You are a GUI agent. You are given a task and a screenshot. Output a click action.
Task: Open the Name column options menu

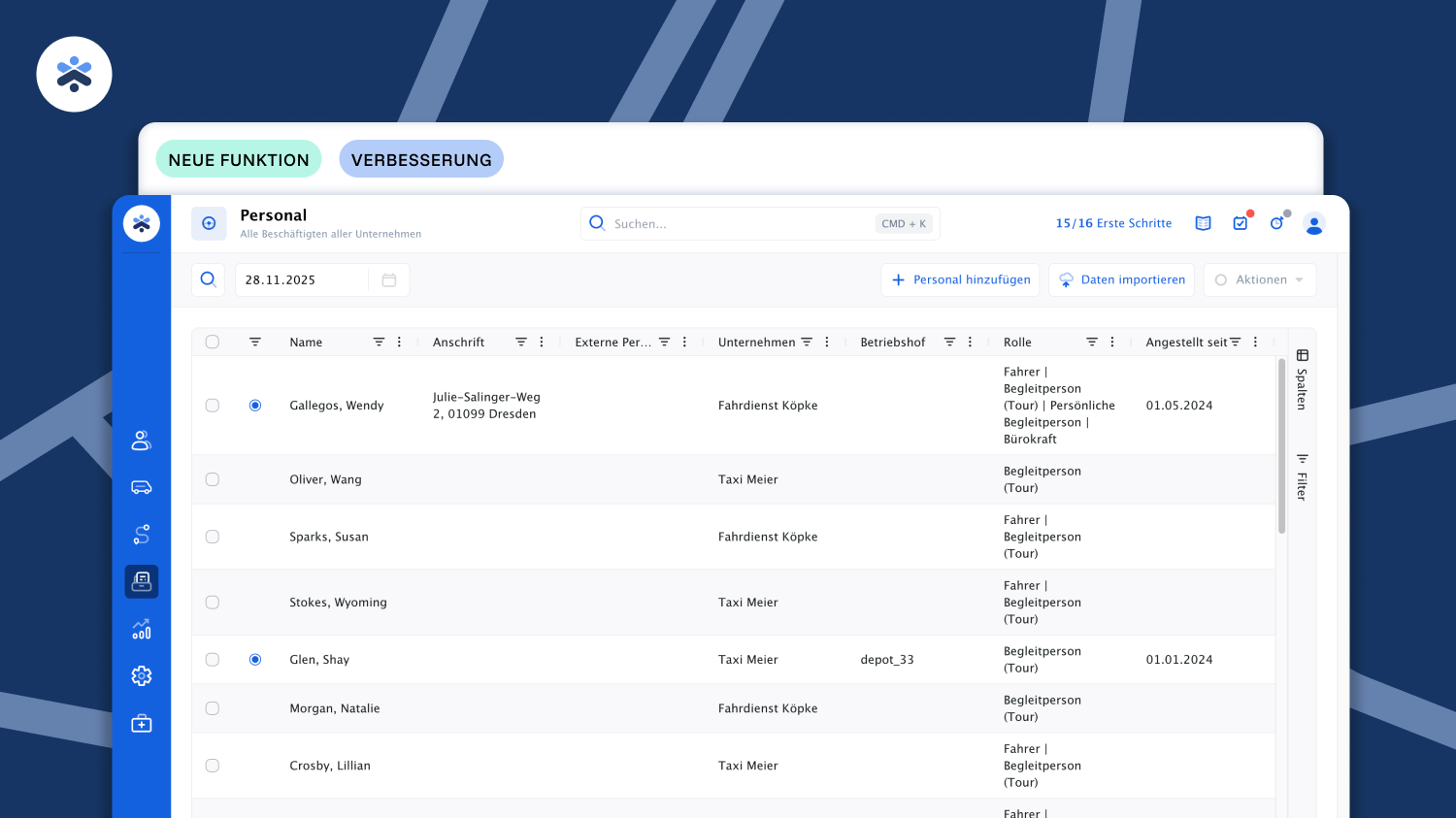(x=400, y=343)
